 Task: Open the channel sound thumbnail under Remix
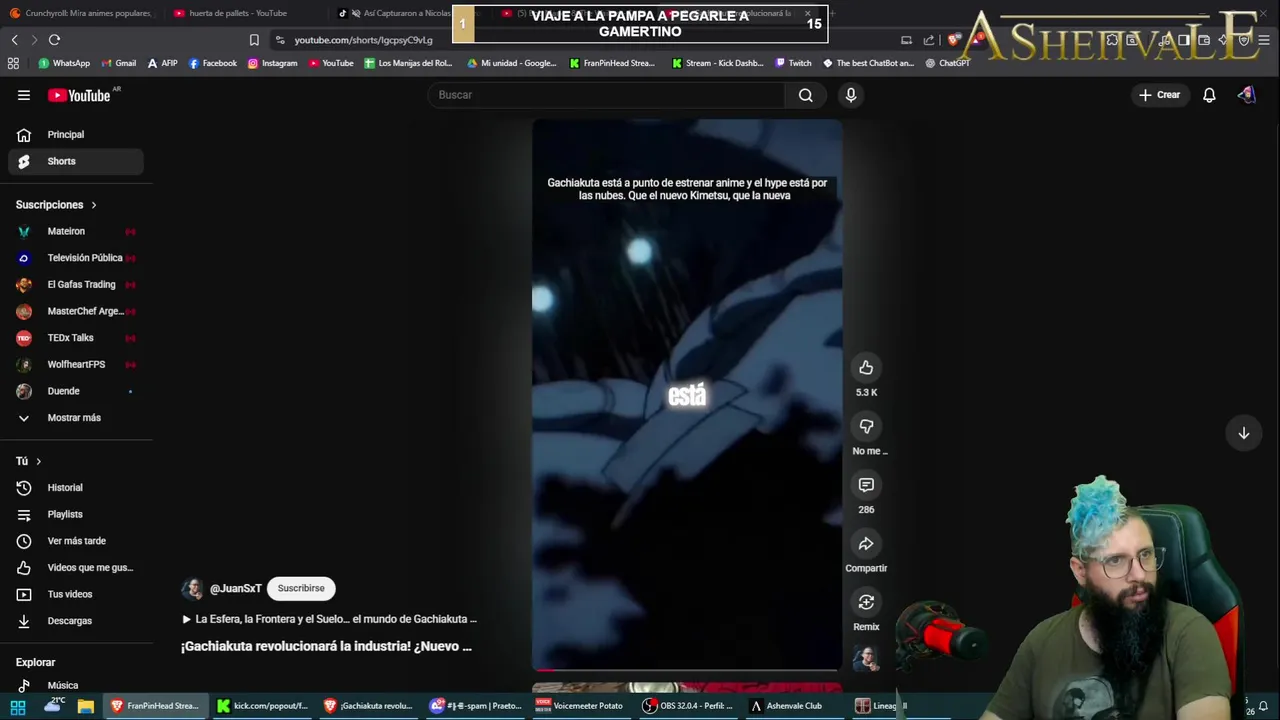pos(866,658)
